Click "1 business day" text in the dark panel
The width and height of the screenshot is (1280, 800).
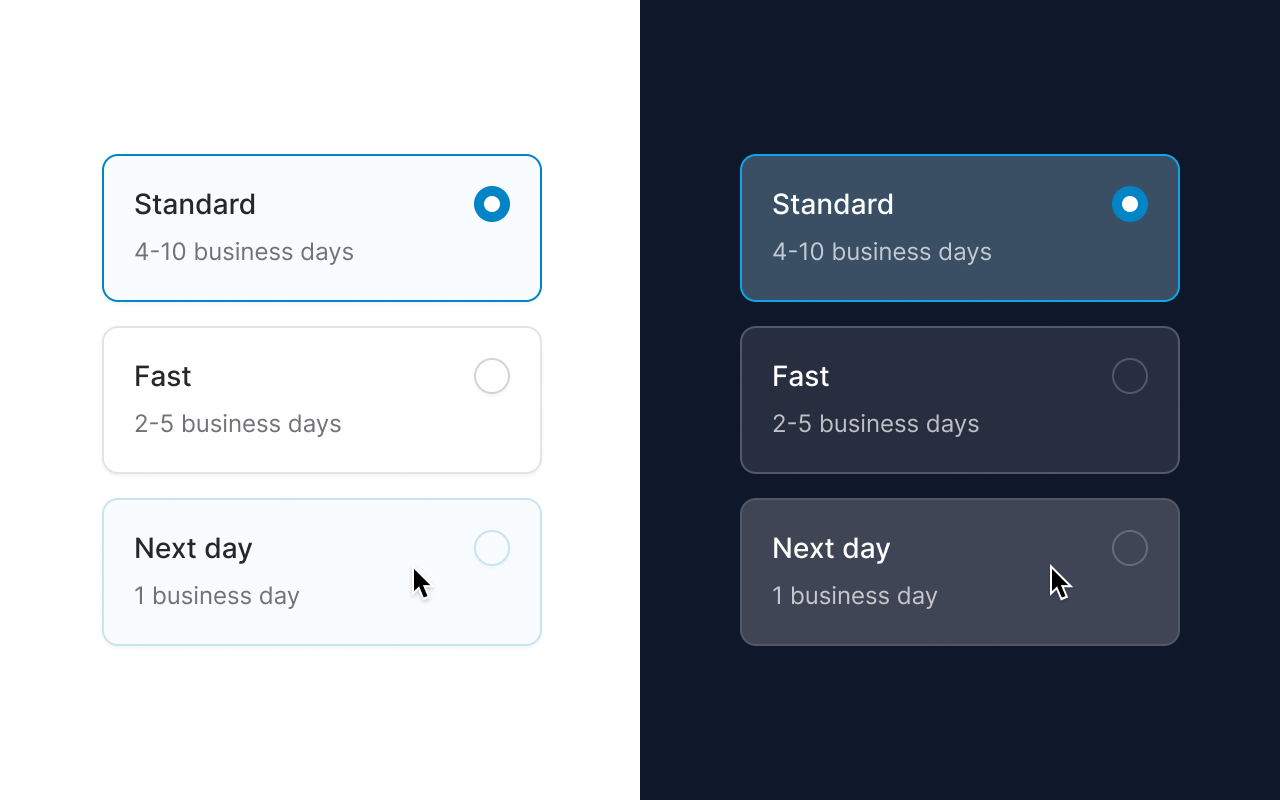pos(855,596)
